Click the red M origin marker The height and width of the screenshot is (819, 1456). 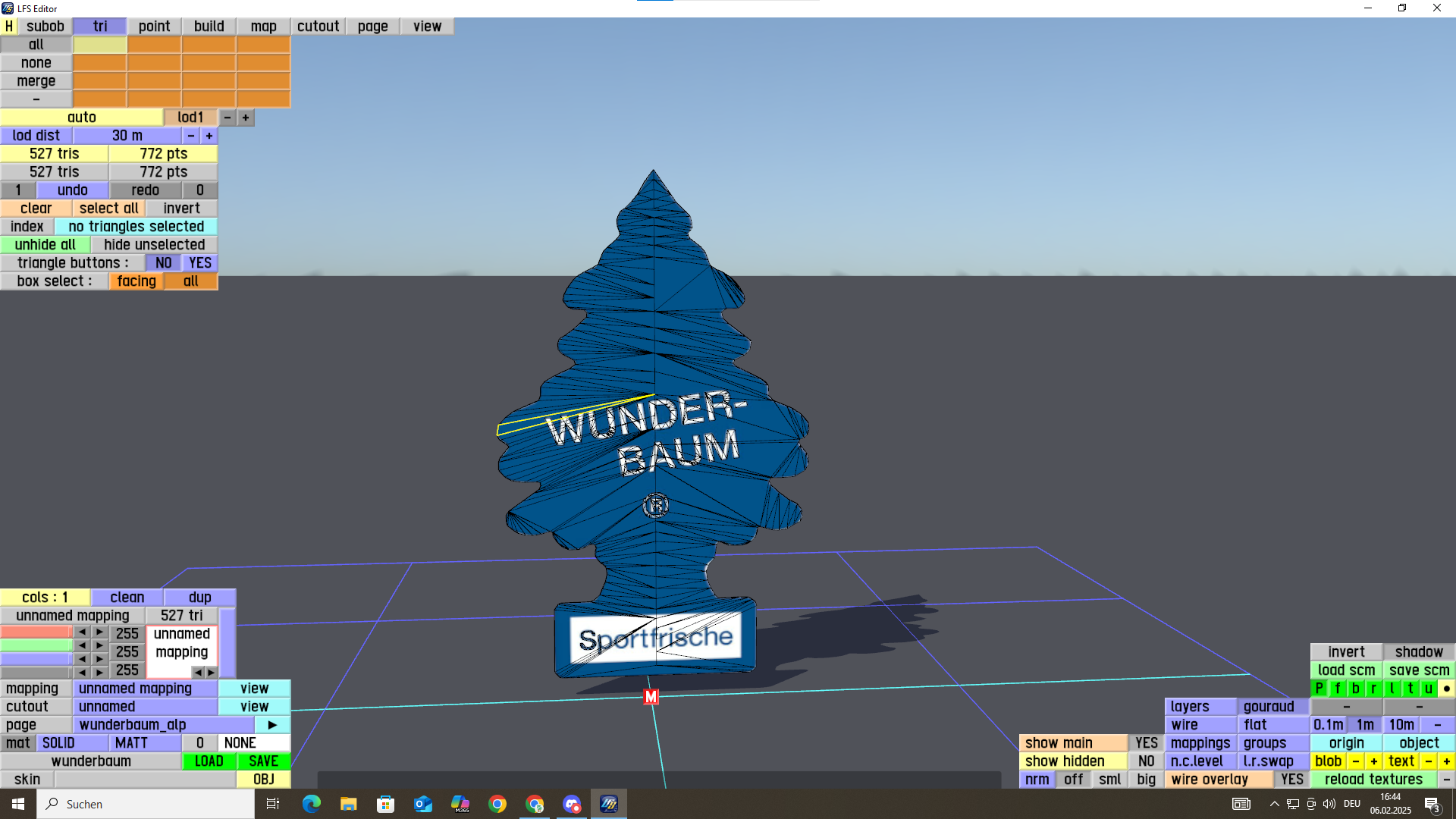pos(651,696)
